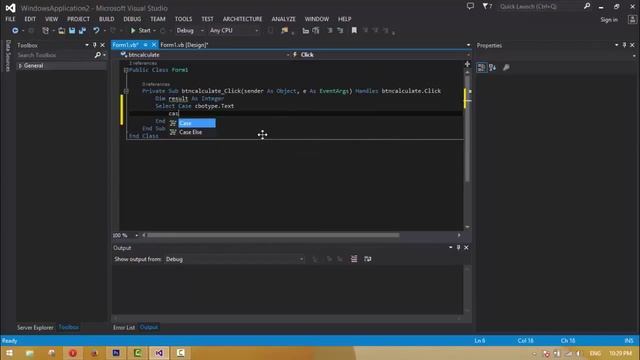Switch to the Form1.vb [Design] tab
The width and height of the screenshot is (640, 360).
coord(184,45)
